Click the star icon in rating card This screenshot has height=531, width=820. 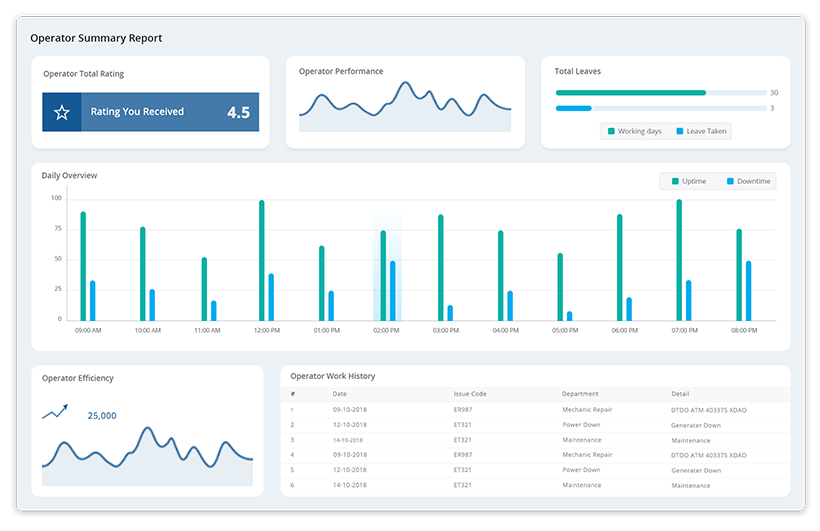(x=62, y=112)
